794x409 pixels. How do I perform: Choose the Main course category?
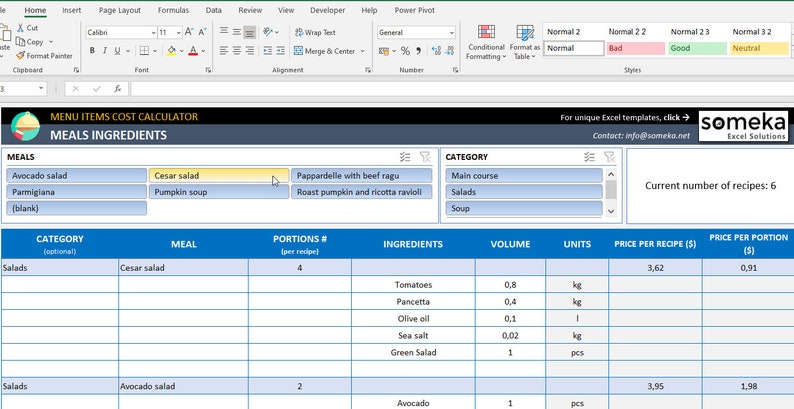click(x=524, y=176)
